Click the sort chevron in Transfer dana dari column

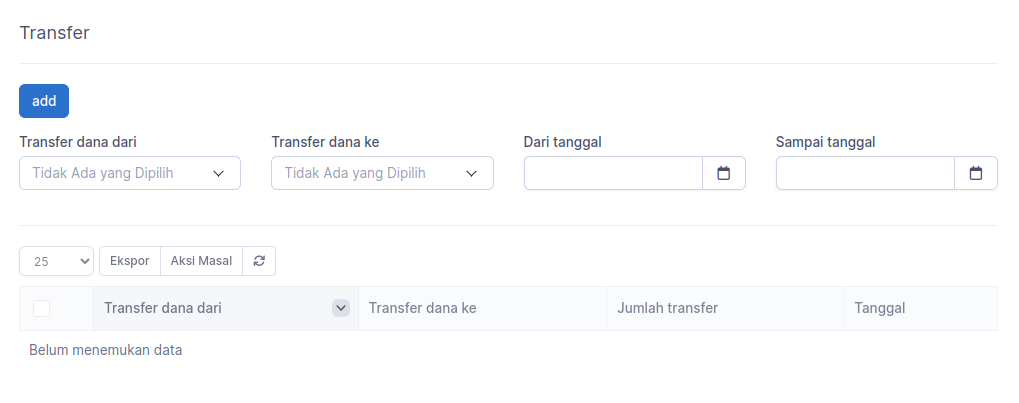pyautogui.click(x=341, y=308)
